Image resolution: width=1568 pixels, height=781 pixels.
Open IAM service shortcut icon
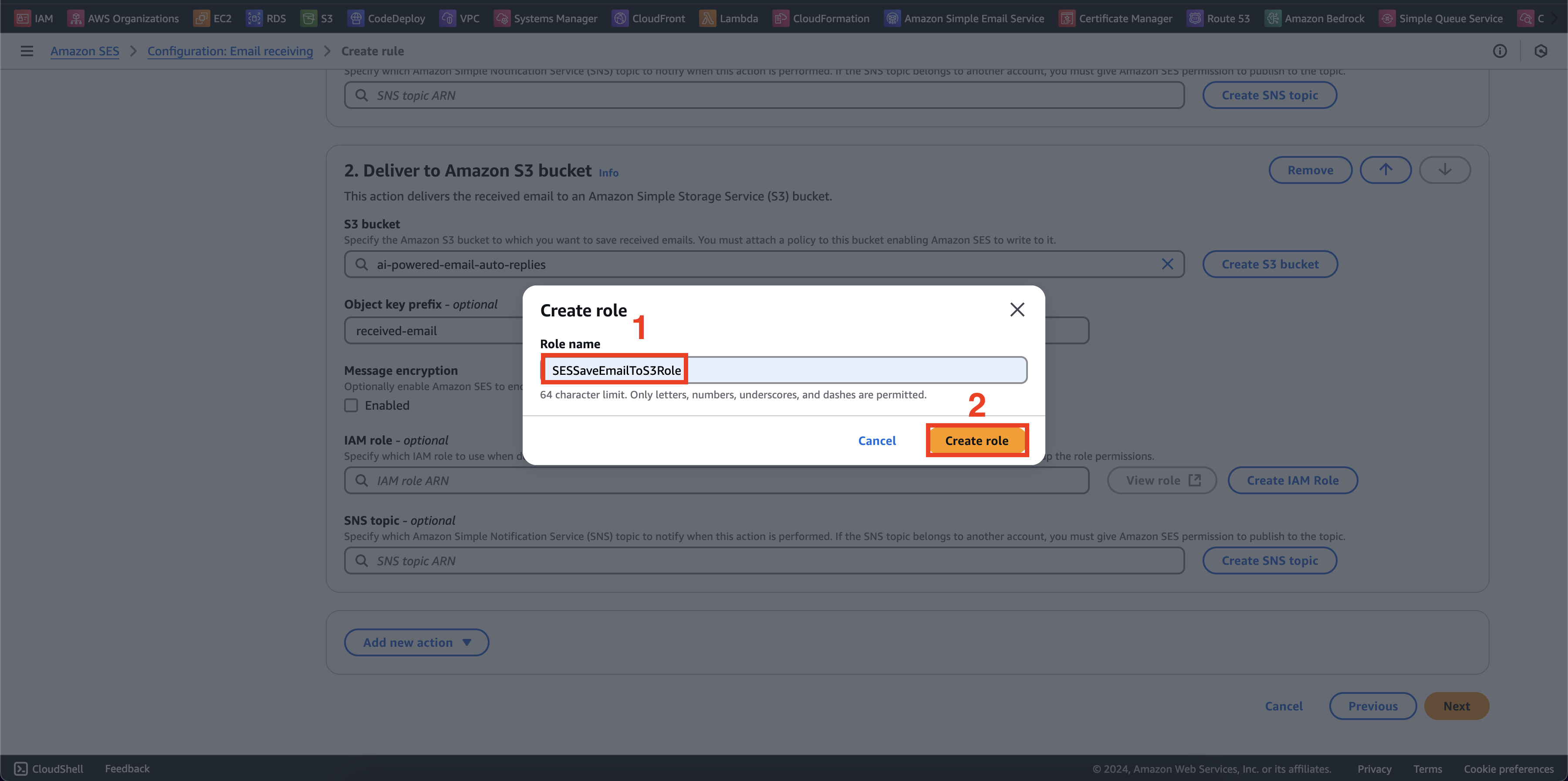pyautogui.click(x=23, y=18)
